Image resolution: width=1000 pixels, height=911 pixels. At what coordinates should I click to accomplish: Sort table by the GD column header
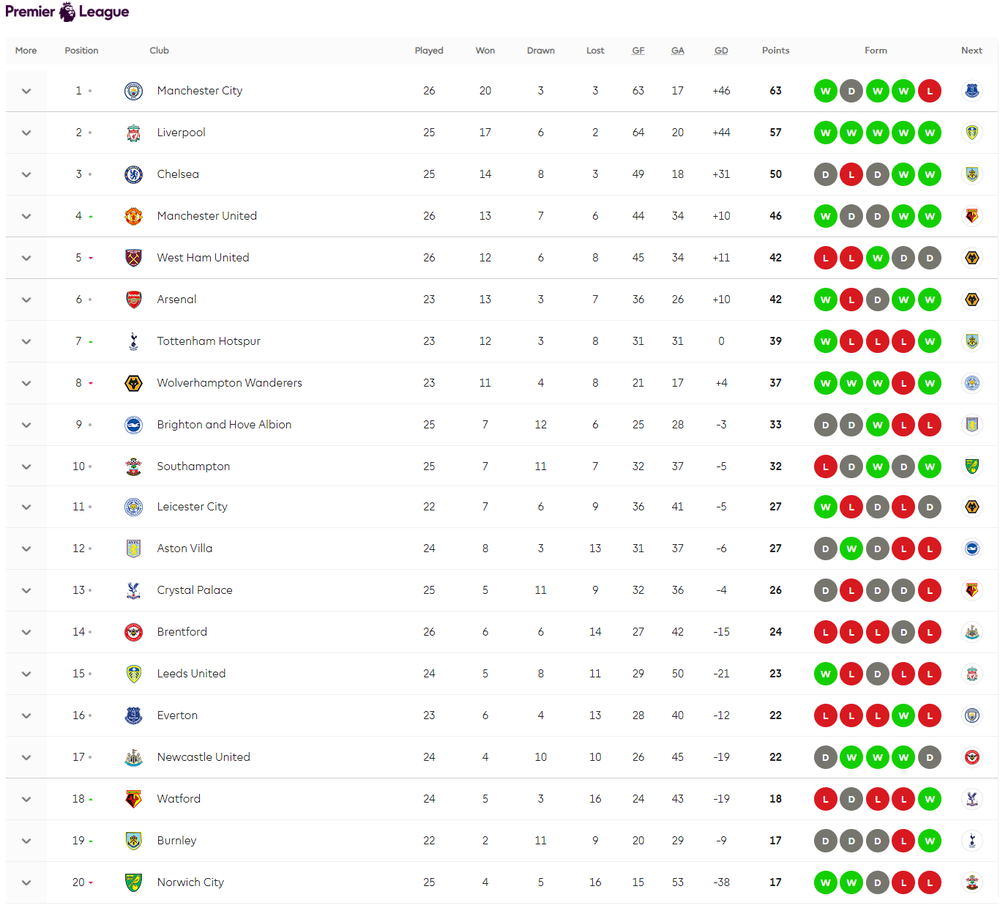pyautogui.click(x=721, y=50)
